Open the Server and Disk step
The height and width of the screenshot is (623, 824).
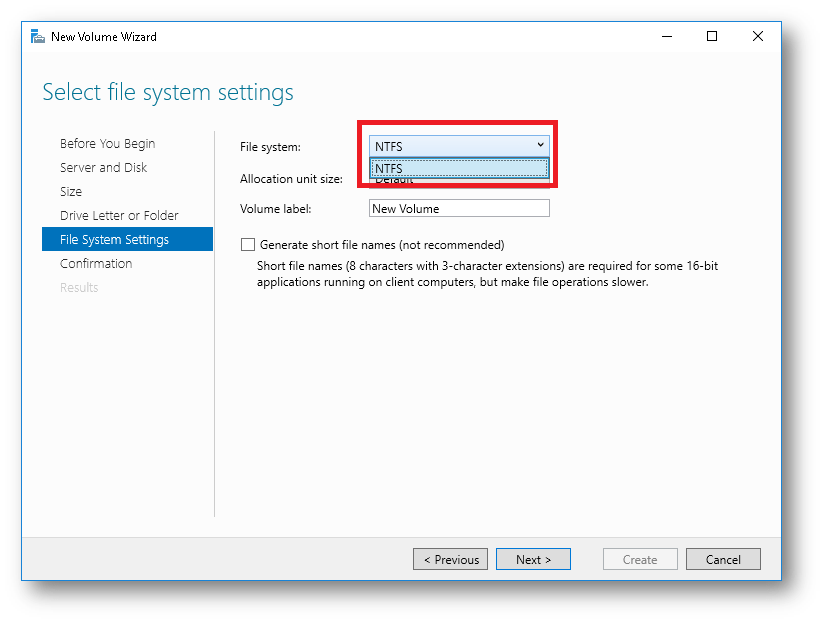pos(103,167)
